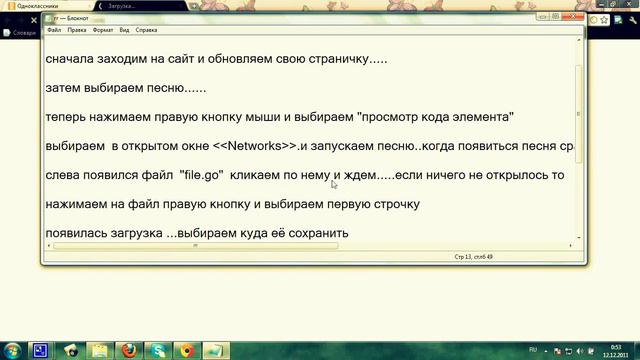Click the text "file.go" in Notepad

point(202,175)
